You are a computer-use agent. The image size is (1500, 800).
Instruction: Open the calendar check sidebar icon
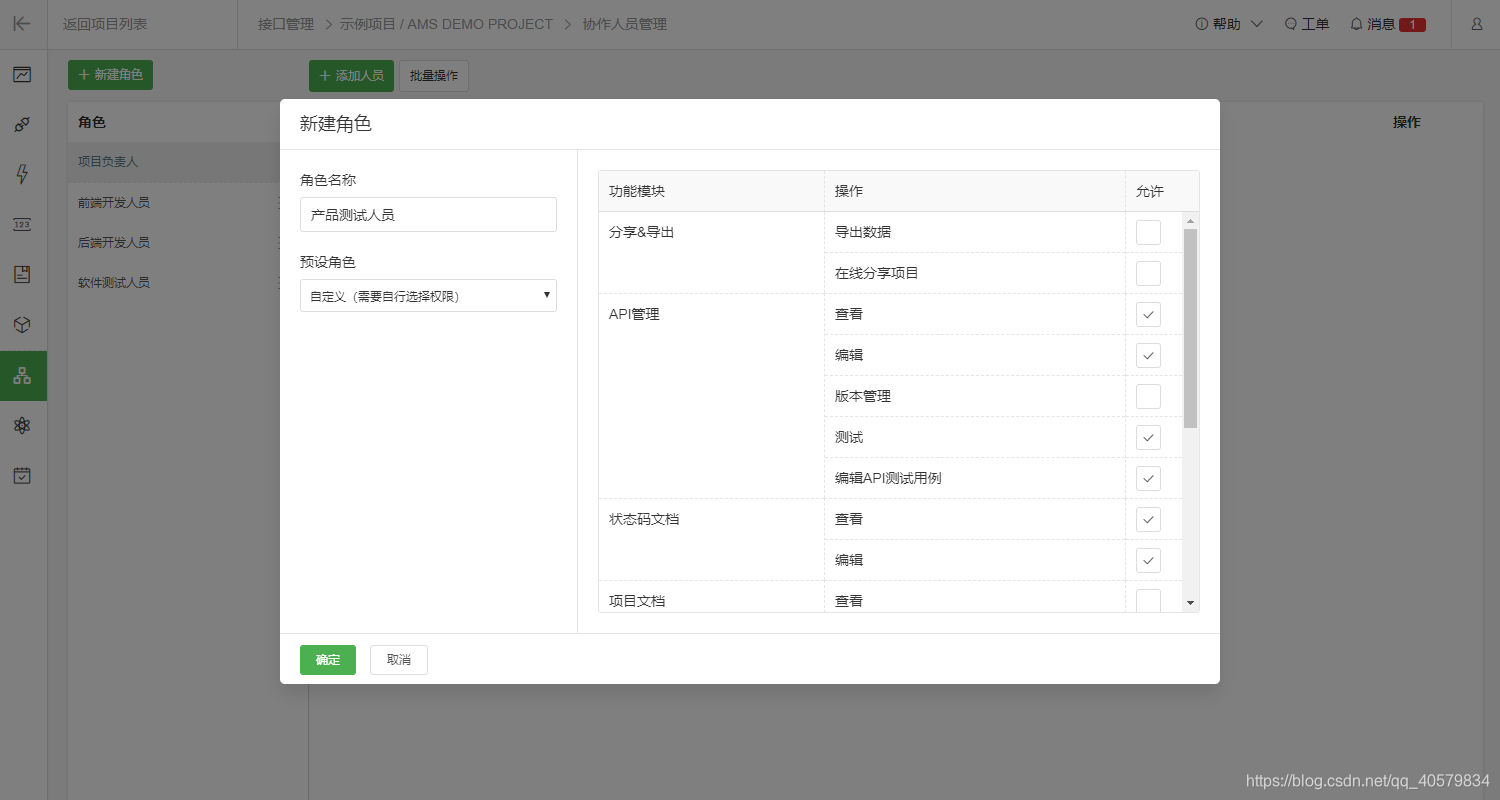(x=22, y=475)
